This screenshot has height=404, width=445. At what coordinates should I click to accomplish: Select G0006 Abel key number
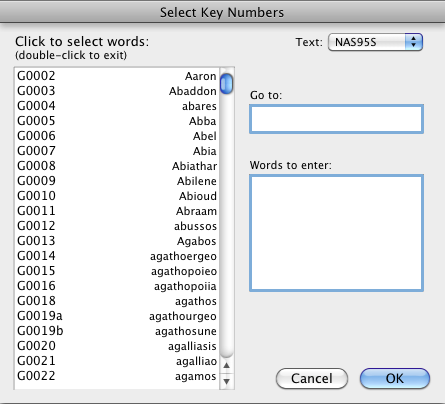click(117, 136)
